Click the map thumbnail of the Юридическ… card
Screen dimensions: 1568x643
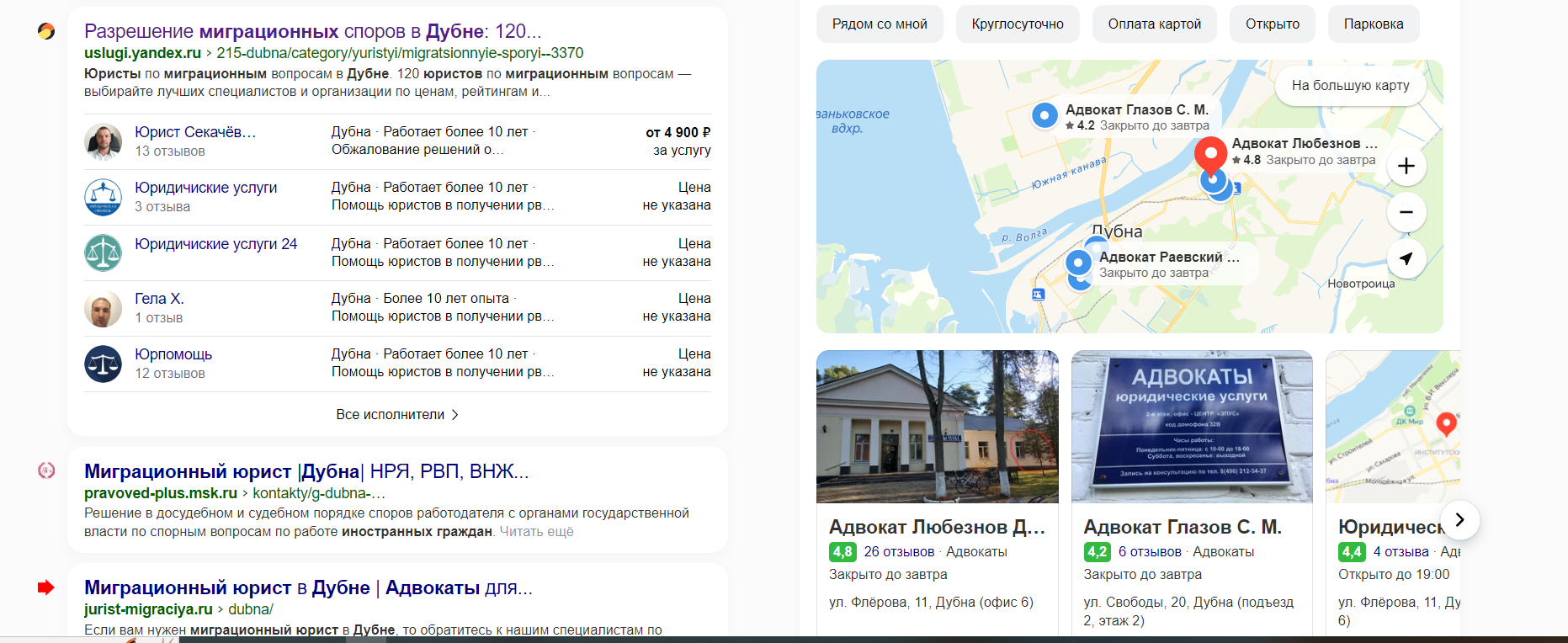coord(1392,427)
